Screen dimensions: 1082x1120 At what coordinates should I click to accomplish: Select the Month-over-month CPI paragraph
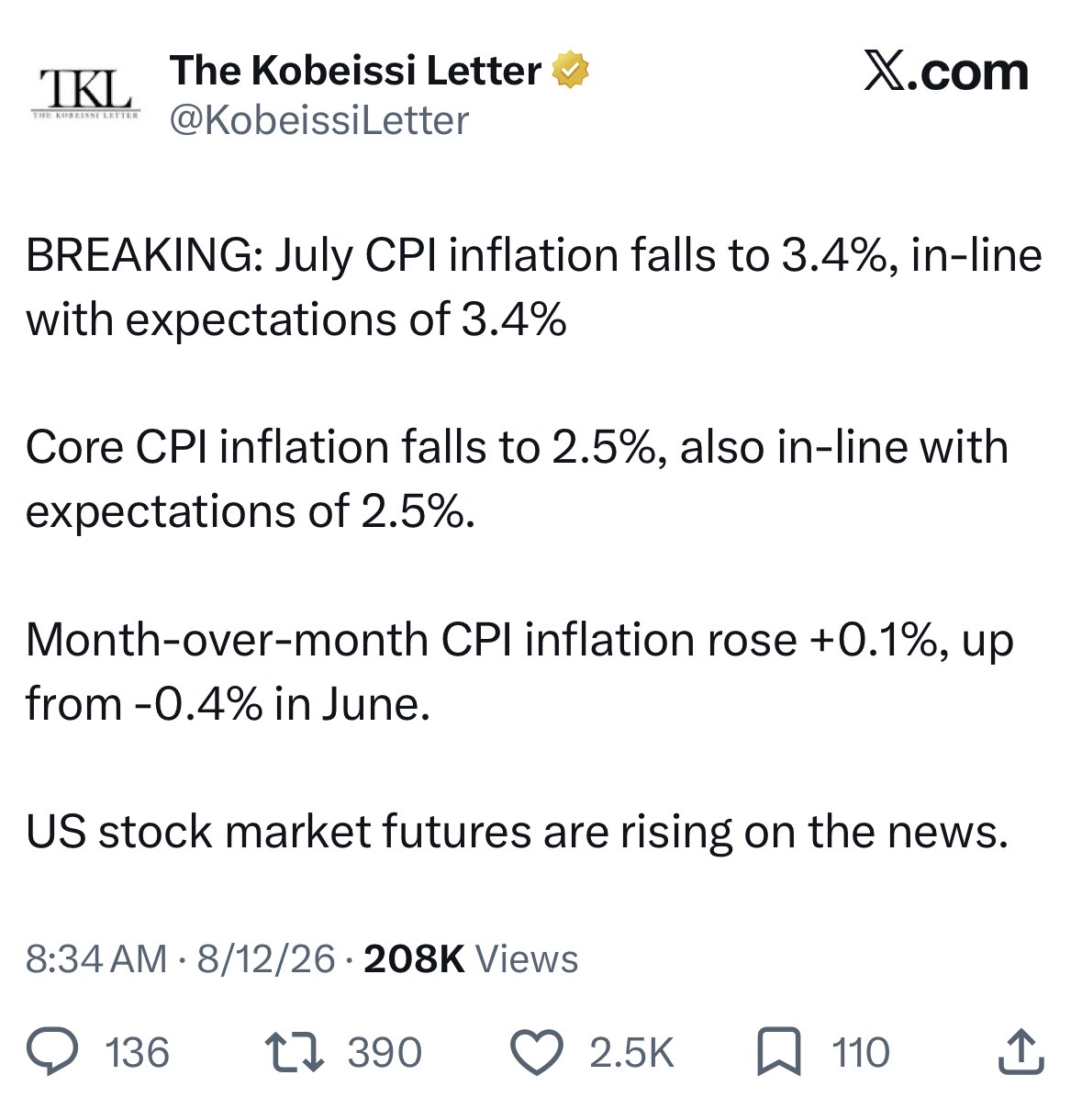pyautogui.click(x=519, y=671)
